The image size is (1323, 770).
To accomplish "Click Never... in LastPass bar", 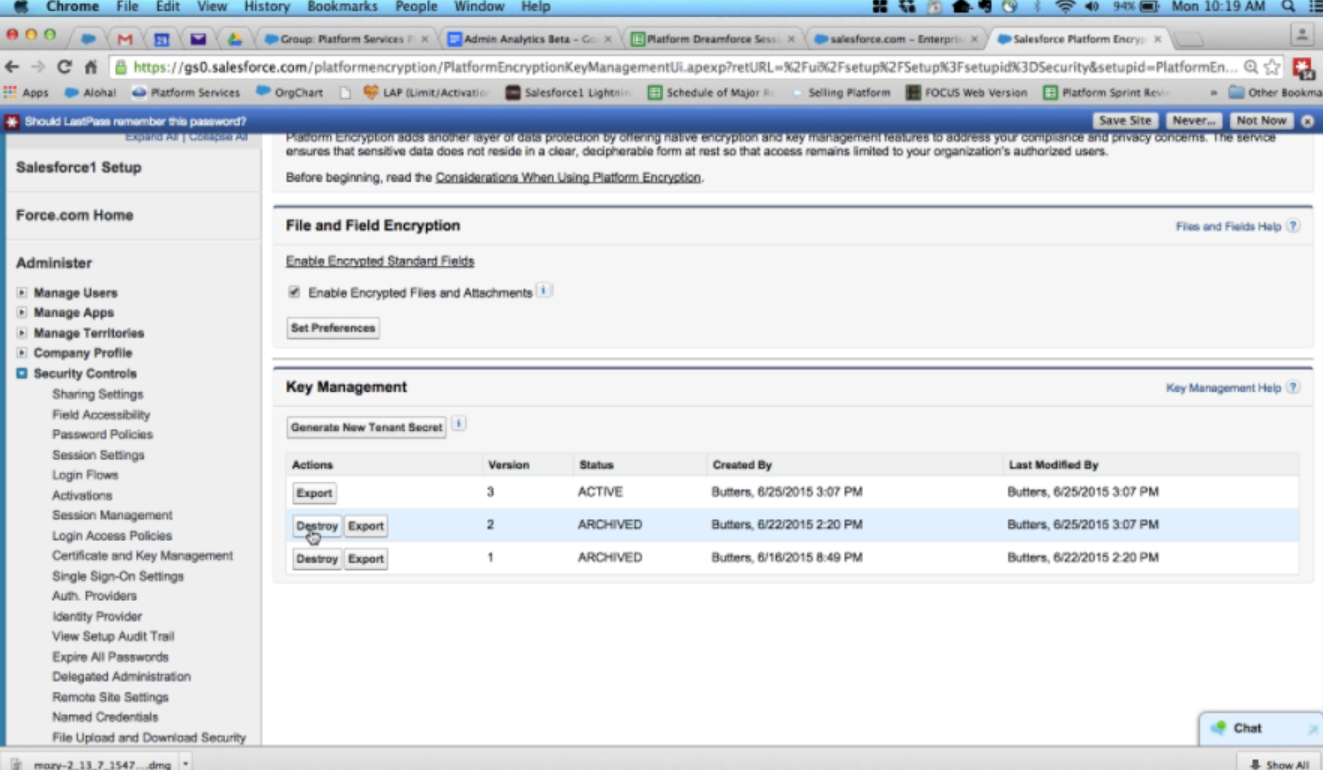I will tap(1193, 120).
